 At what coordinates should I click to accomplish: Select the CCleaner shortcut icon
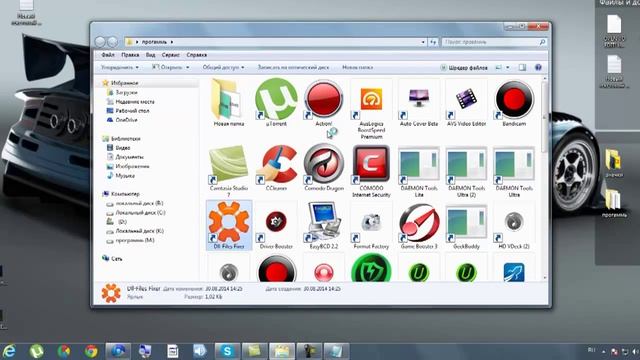tap(276, 168)
